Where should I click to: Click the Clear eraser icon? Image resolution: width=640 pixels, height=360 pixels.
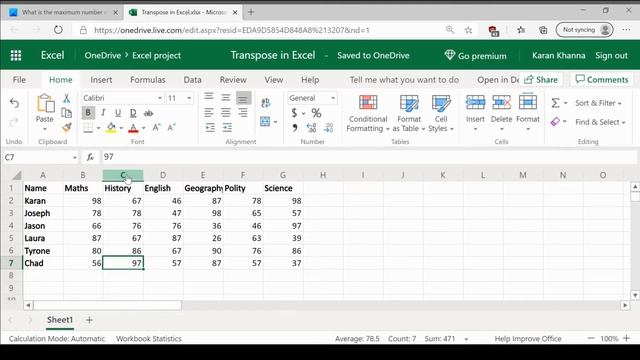point(555,122)
